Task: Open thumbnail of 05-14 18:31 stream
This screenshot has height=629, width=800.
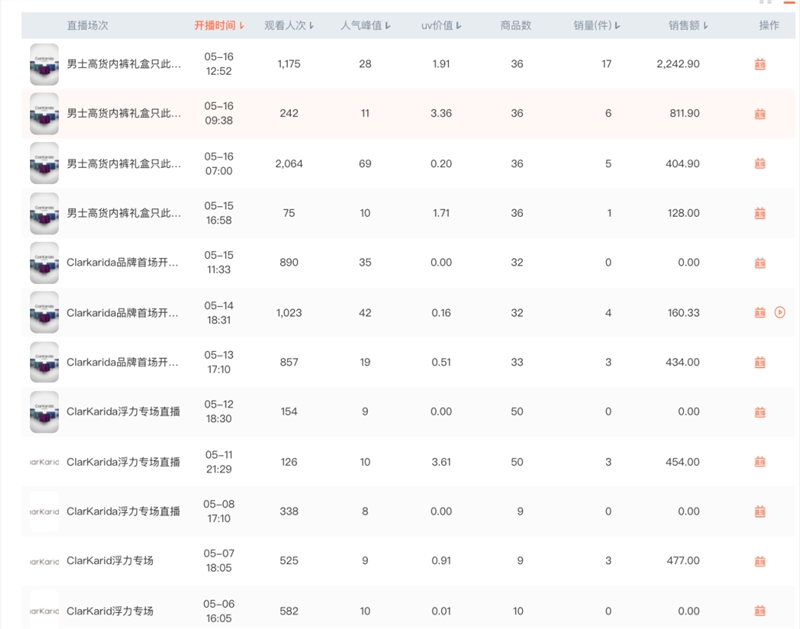Action: click(x=44, y=313)
